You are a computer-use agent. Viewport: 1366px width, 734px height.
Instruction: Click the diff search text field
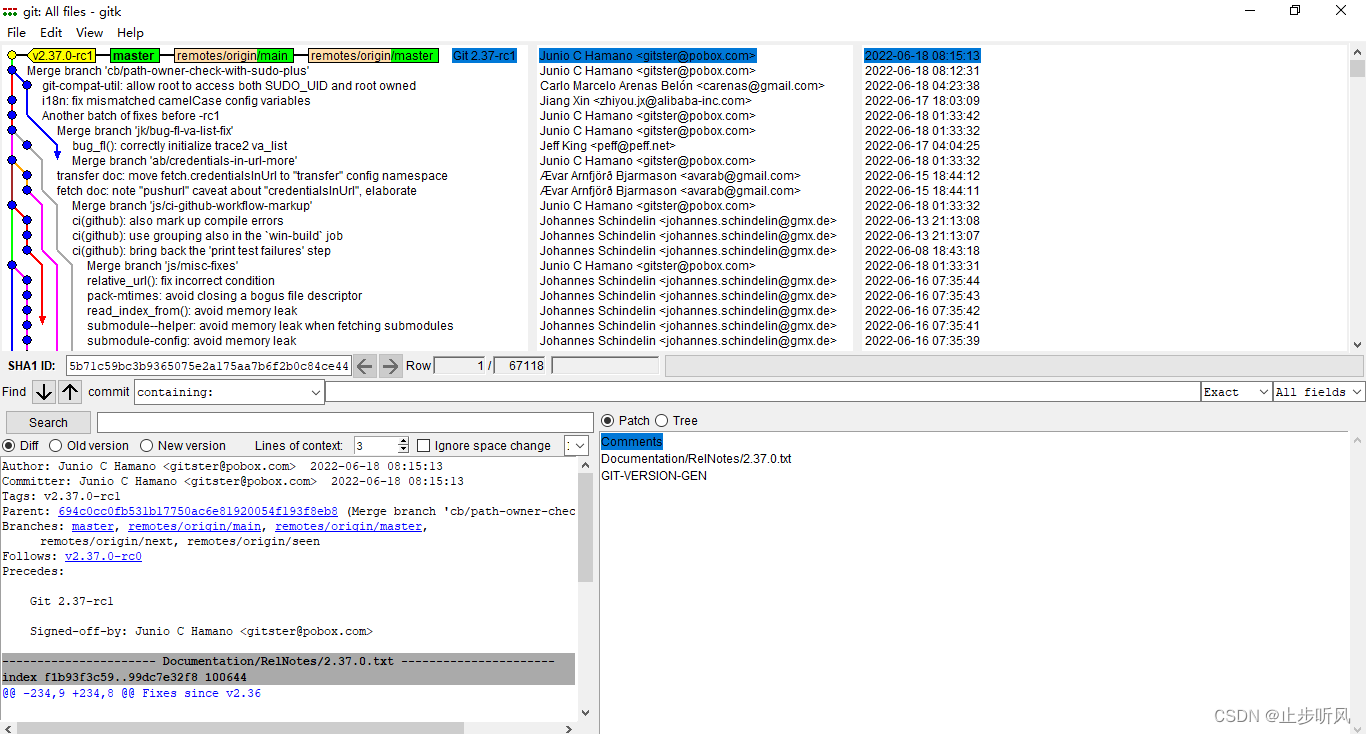(345, 423)
